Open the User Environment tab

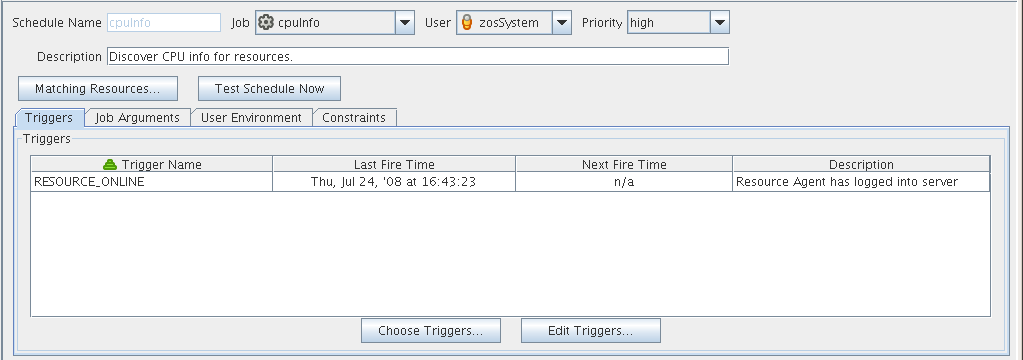[251, 117]
